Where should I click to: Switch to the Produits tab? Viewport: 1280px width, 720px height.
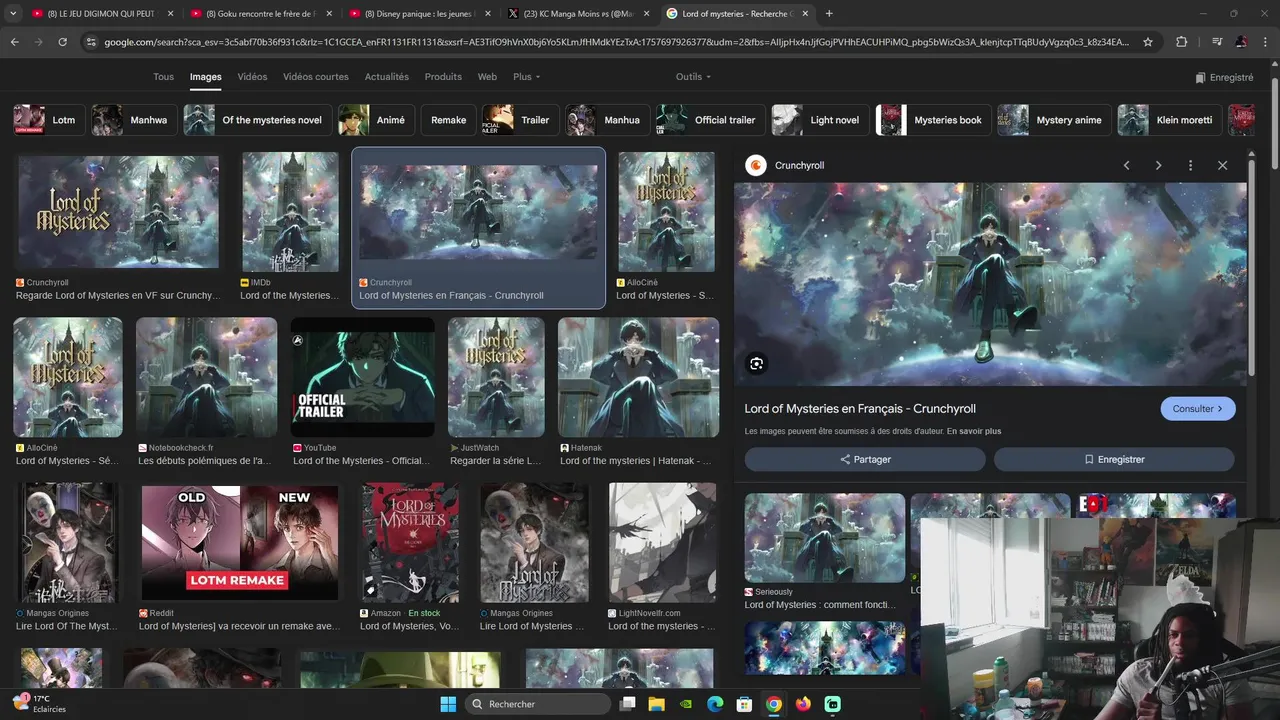pyautogui.click(x=443, y=77)
